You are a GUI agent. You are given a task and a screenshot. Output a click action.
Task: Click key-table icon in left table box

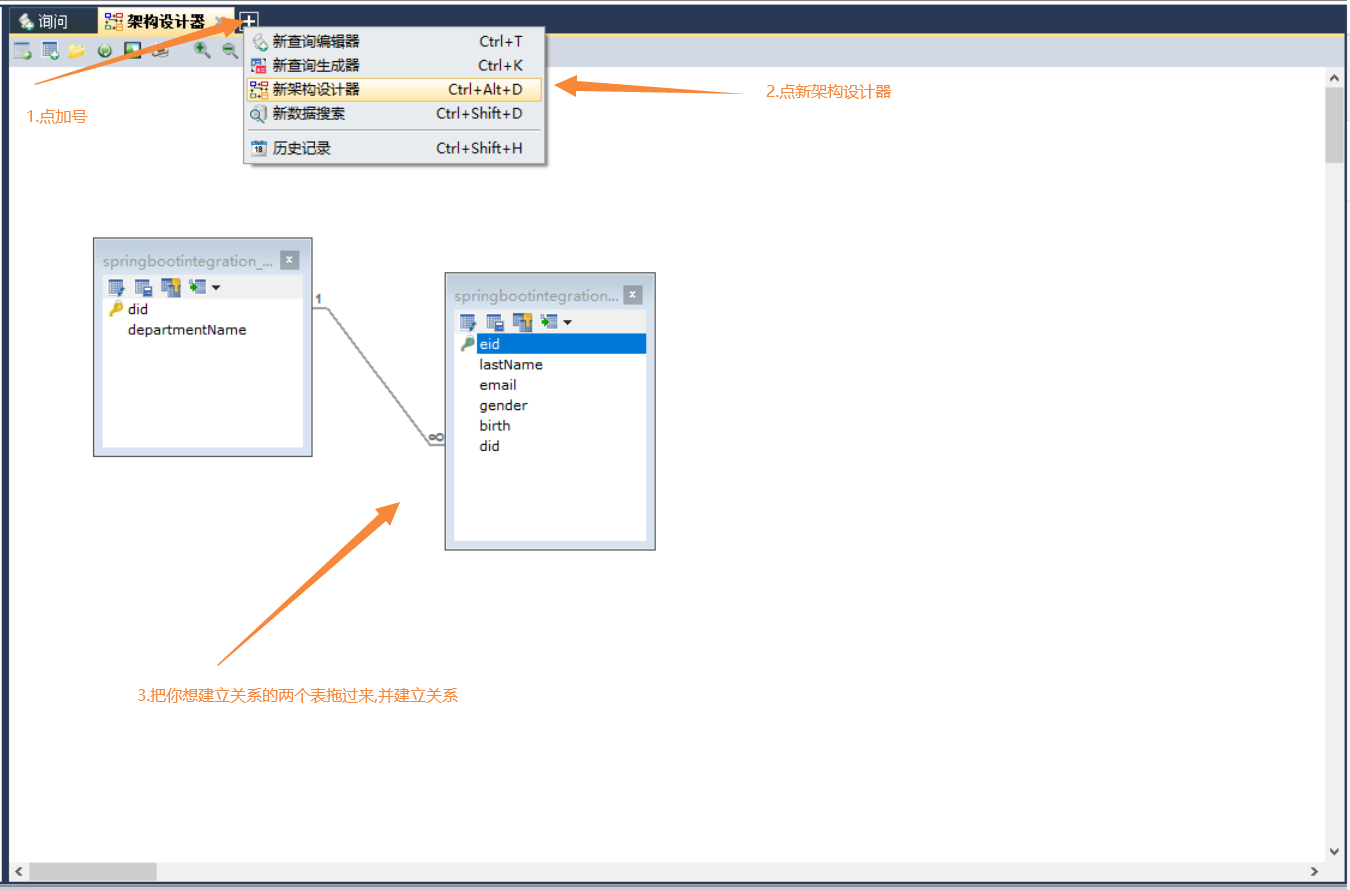pos(171,287)
